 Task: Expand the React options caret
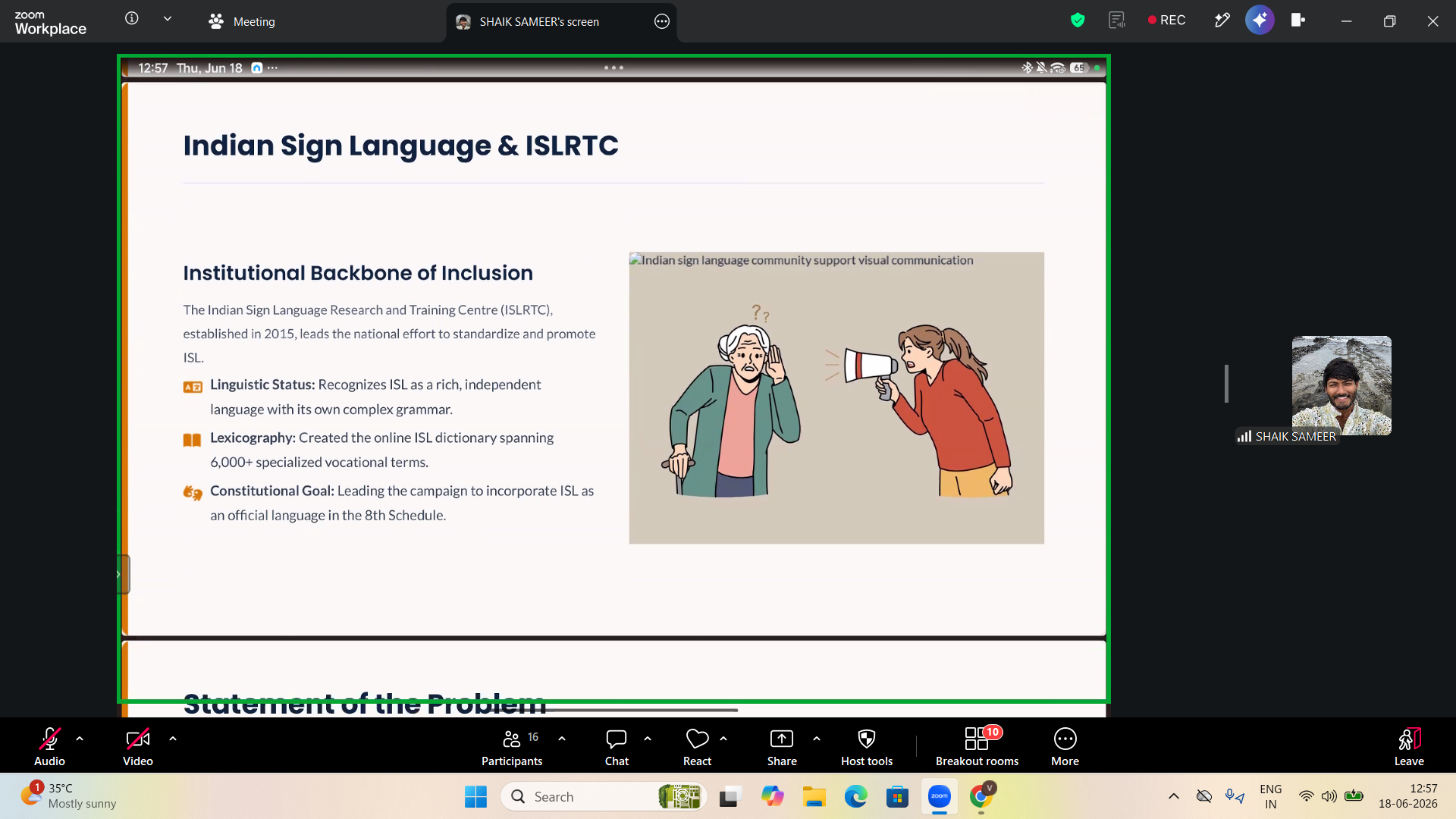tap(723, 738)
